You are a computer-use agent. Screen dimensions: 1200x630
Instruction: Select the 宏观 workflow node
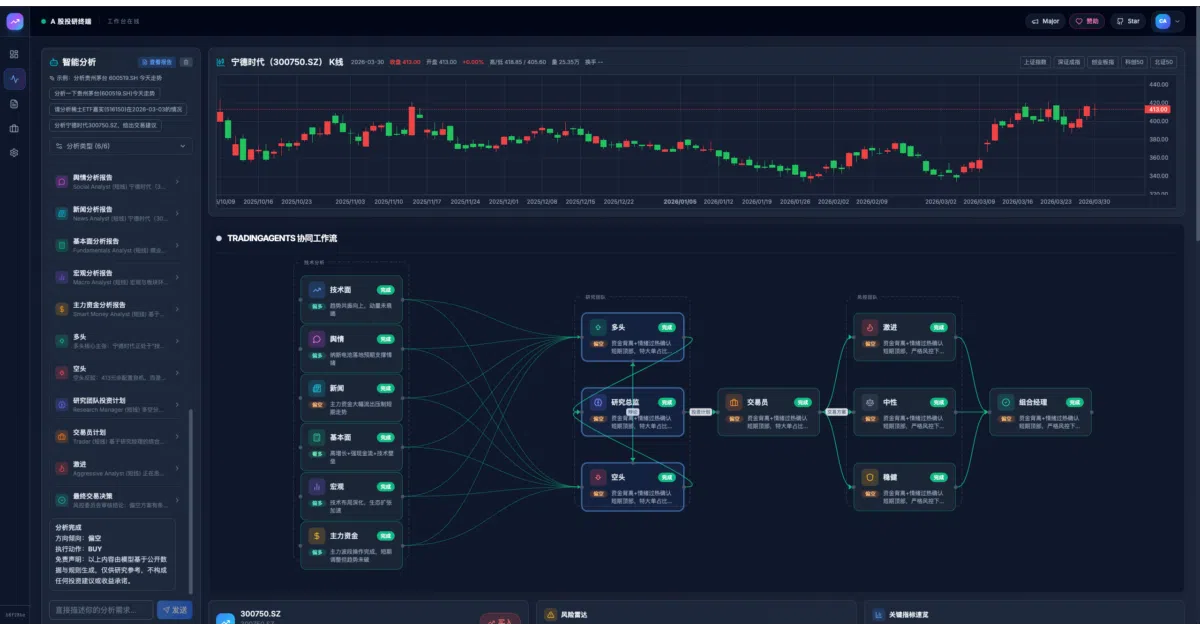click(352, 496)
